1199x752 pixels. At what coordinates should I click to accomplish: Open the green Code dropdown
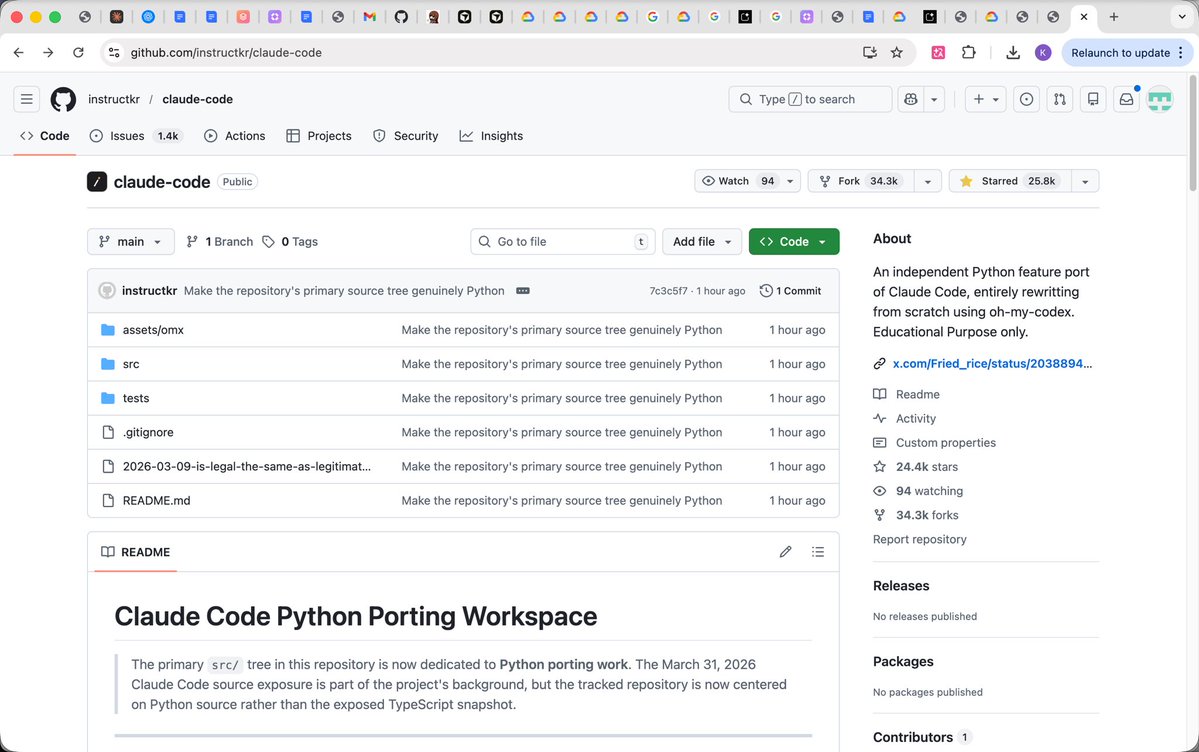[794, 242]
